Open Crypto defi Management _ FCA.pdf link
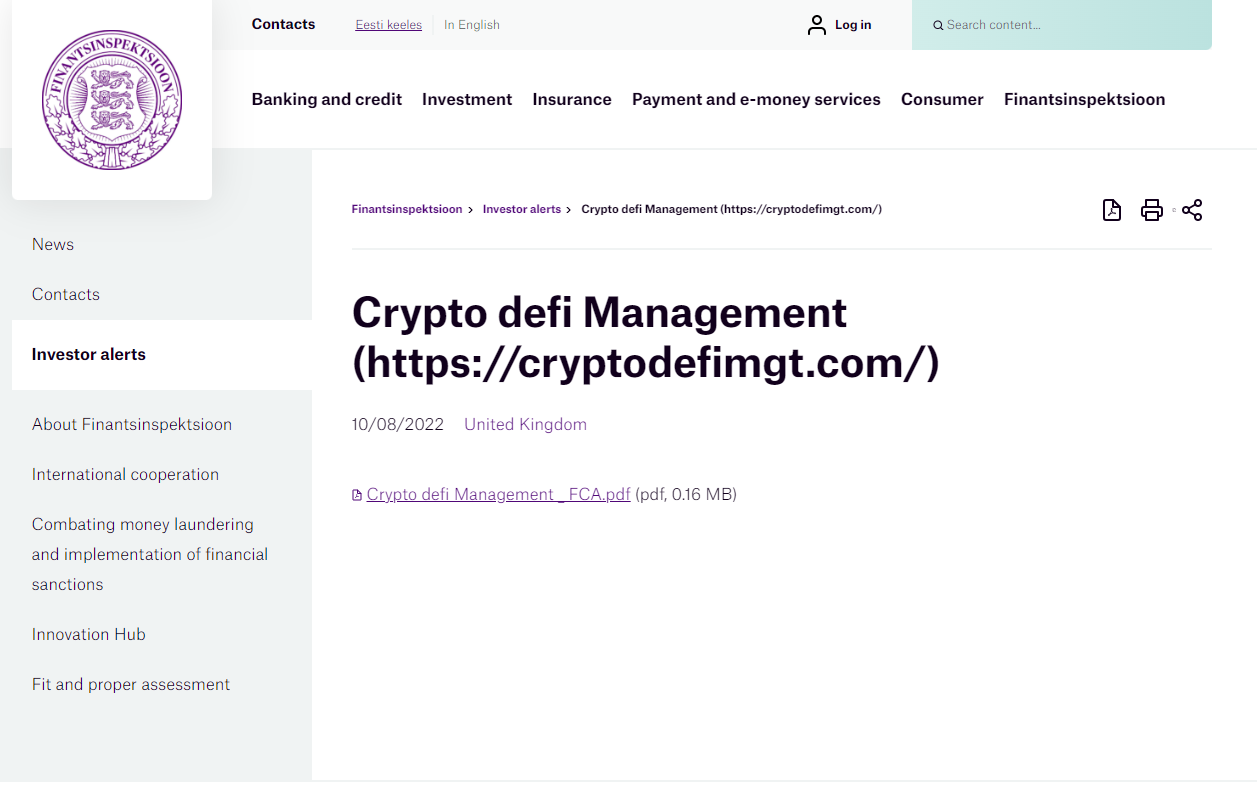The height and width of the screenshot is (791, 1257). (x=498, y=494)
